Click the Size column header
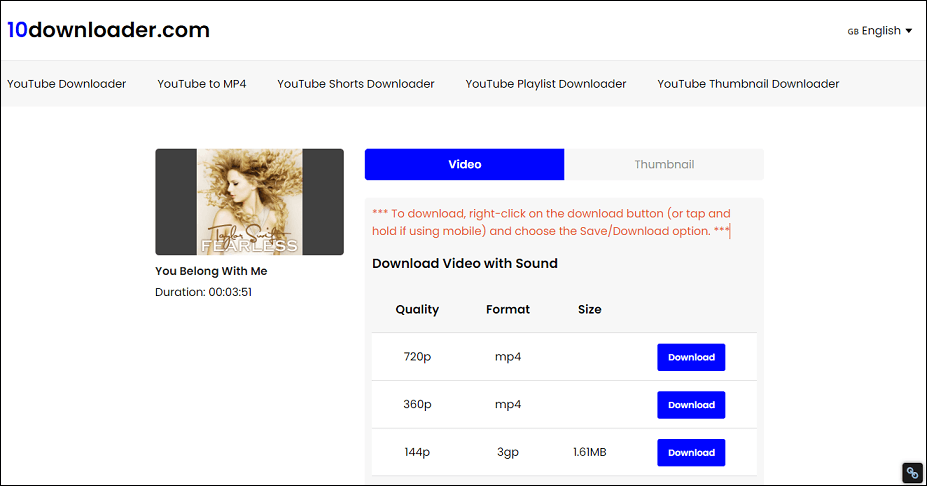This screenshot has width=927, height=486. tap(589, 309)
